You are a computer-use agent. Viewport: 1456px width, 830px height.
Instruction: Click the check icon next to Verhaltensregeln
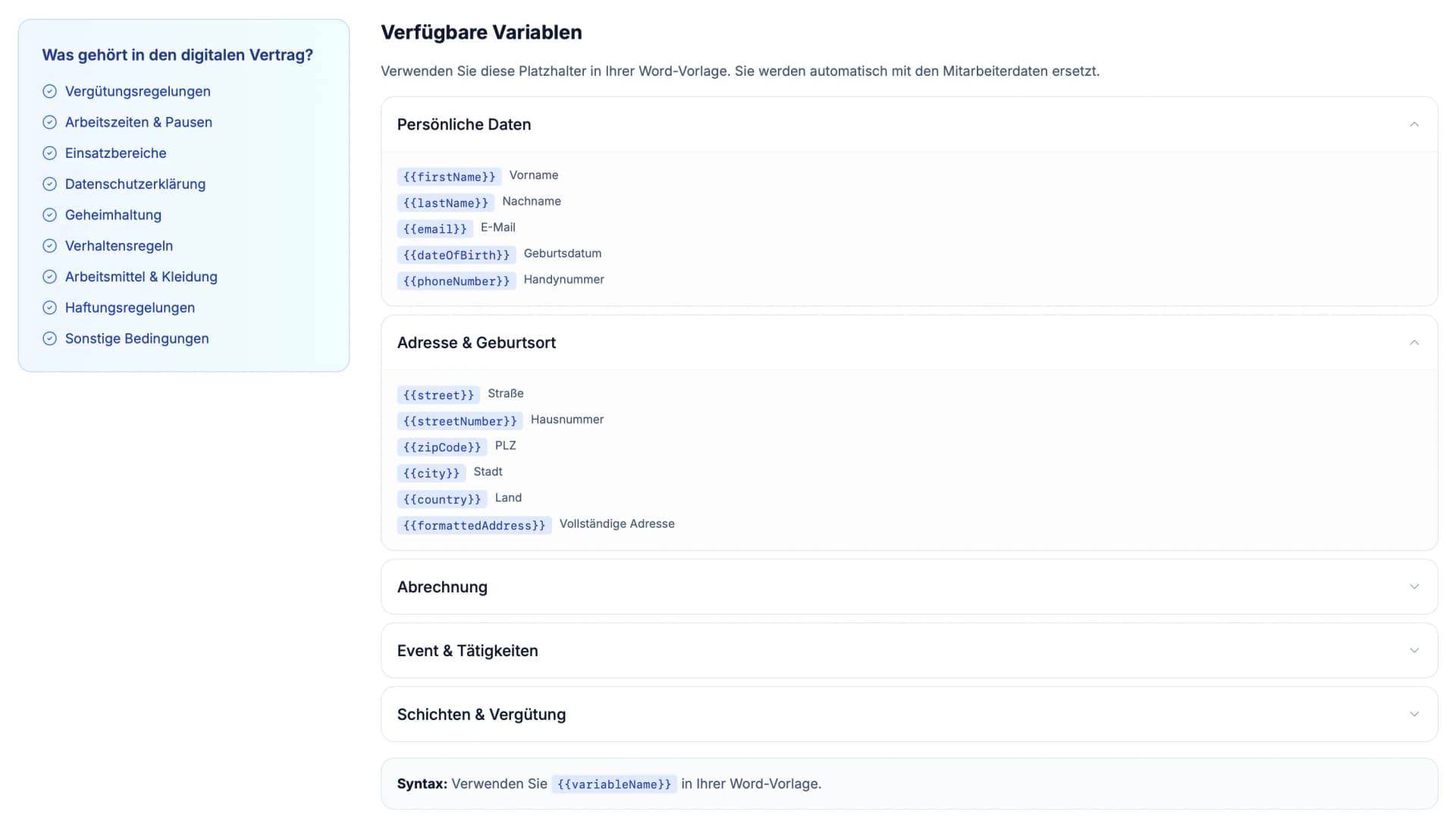49,246
